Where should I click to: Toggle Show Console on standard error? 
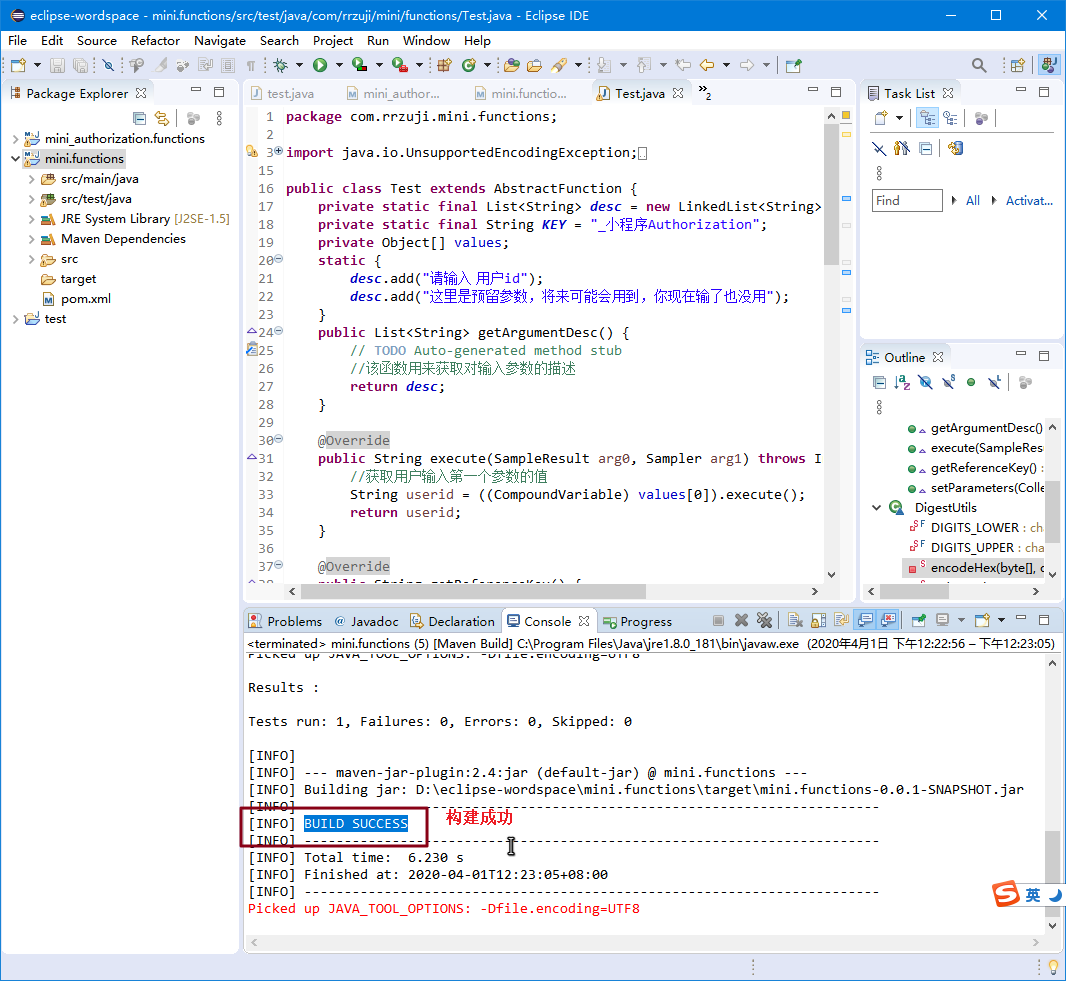tap(889, 620)
